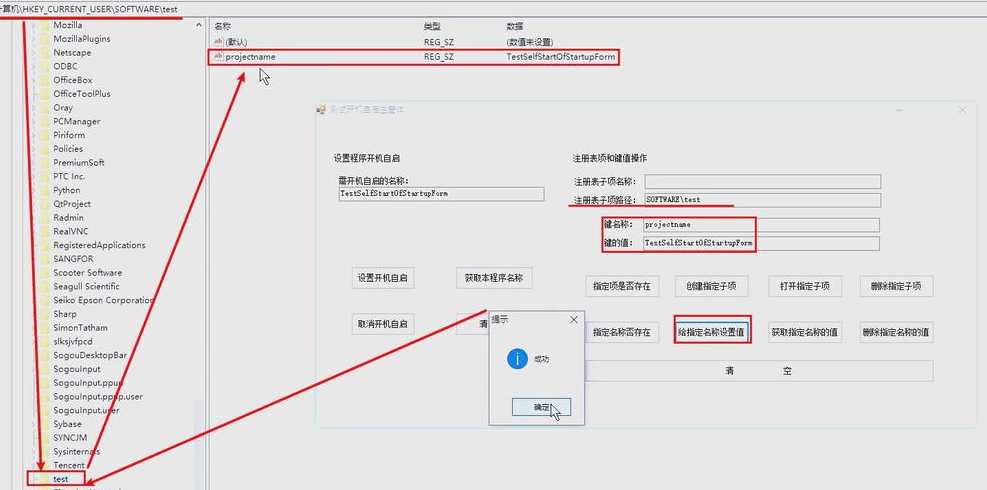
Task: Click the folder icon next to PremiumSoft
Action: coord(43,162)
